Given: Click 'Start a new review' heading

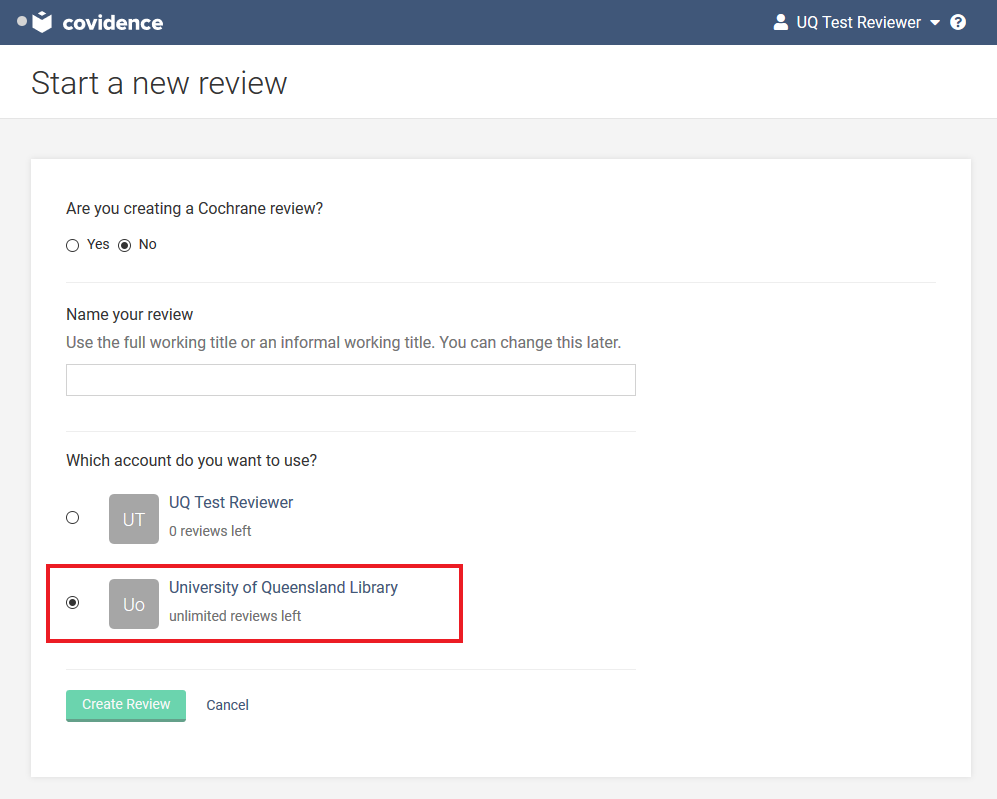Looking at the screenshot, I should tap(159, 83).
